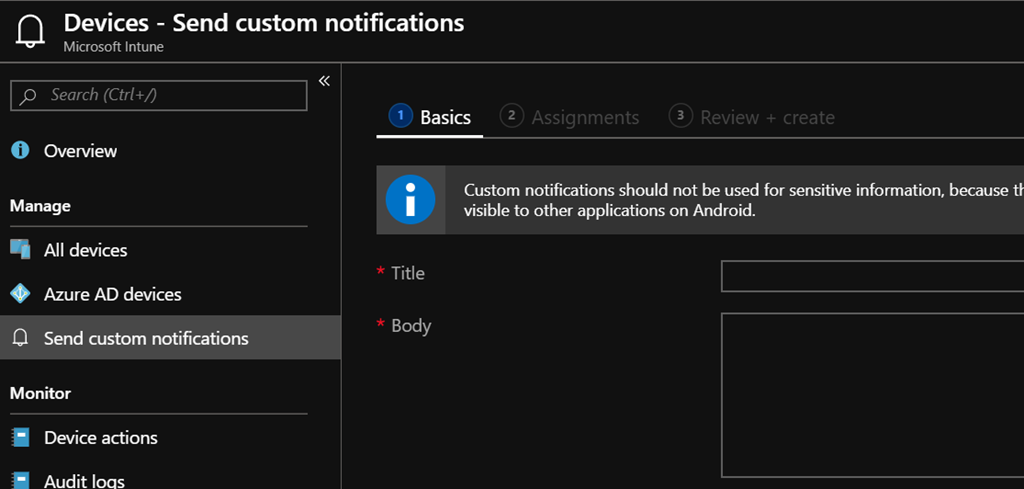Select the All devices menu label
This screenshot has height=489, width=1024.
85,250
